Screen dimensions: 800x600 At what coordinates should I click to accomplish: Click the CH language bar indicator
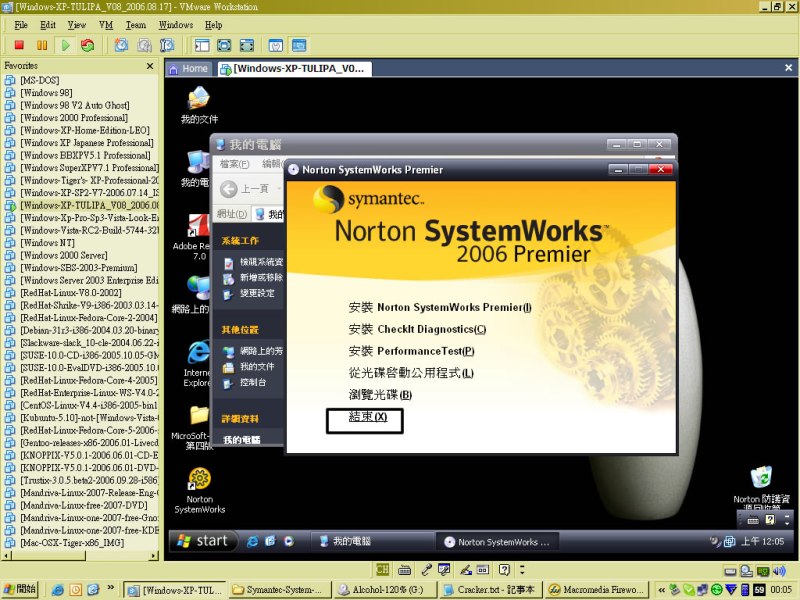[383, 569]
